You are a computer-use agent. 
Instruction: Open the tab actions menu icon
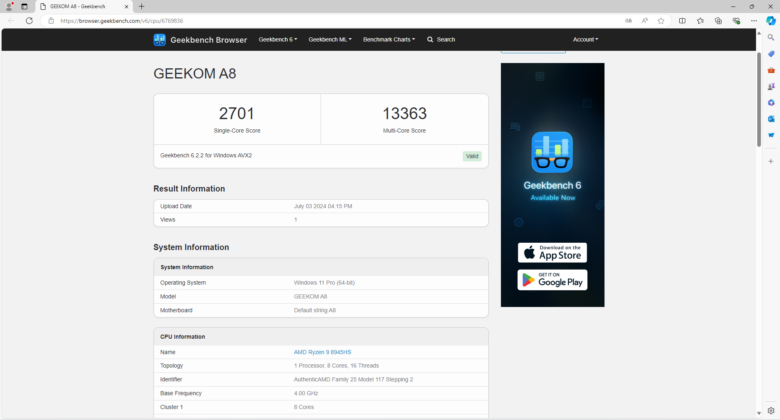click(24, 6)
